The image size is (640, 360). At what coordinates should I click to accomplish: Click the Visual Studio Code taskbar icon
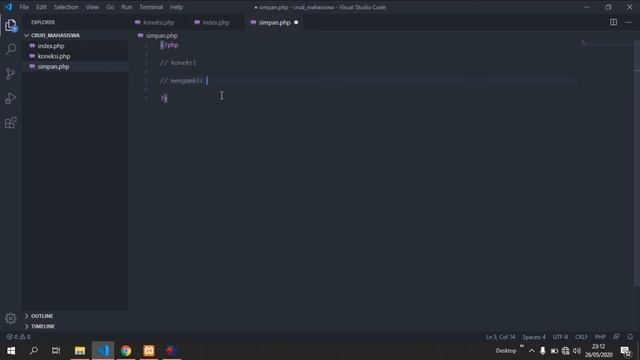(103, 351)
